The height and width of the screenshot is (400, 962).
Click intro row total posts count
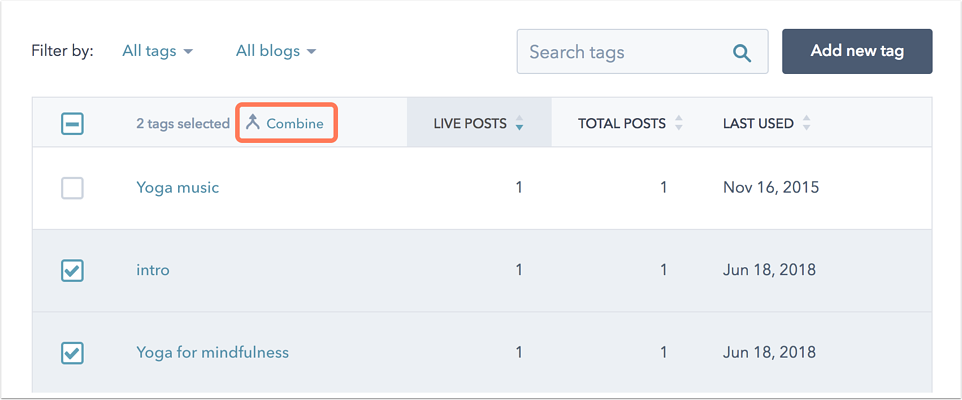663,269
